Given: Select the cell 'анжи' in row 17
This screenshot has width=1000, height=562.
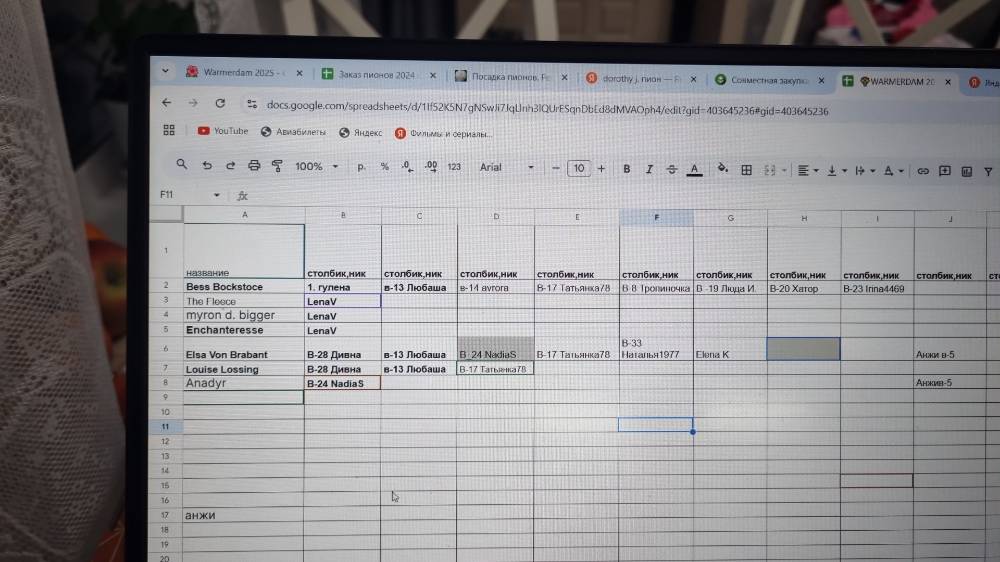Looking at the screenshot, I should tap(244, 515).
